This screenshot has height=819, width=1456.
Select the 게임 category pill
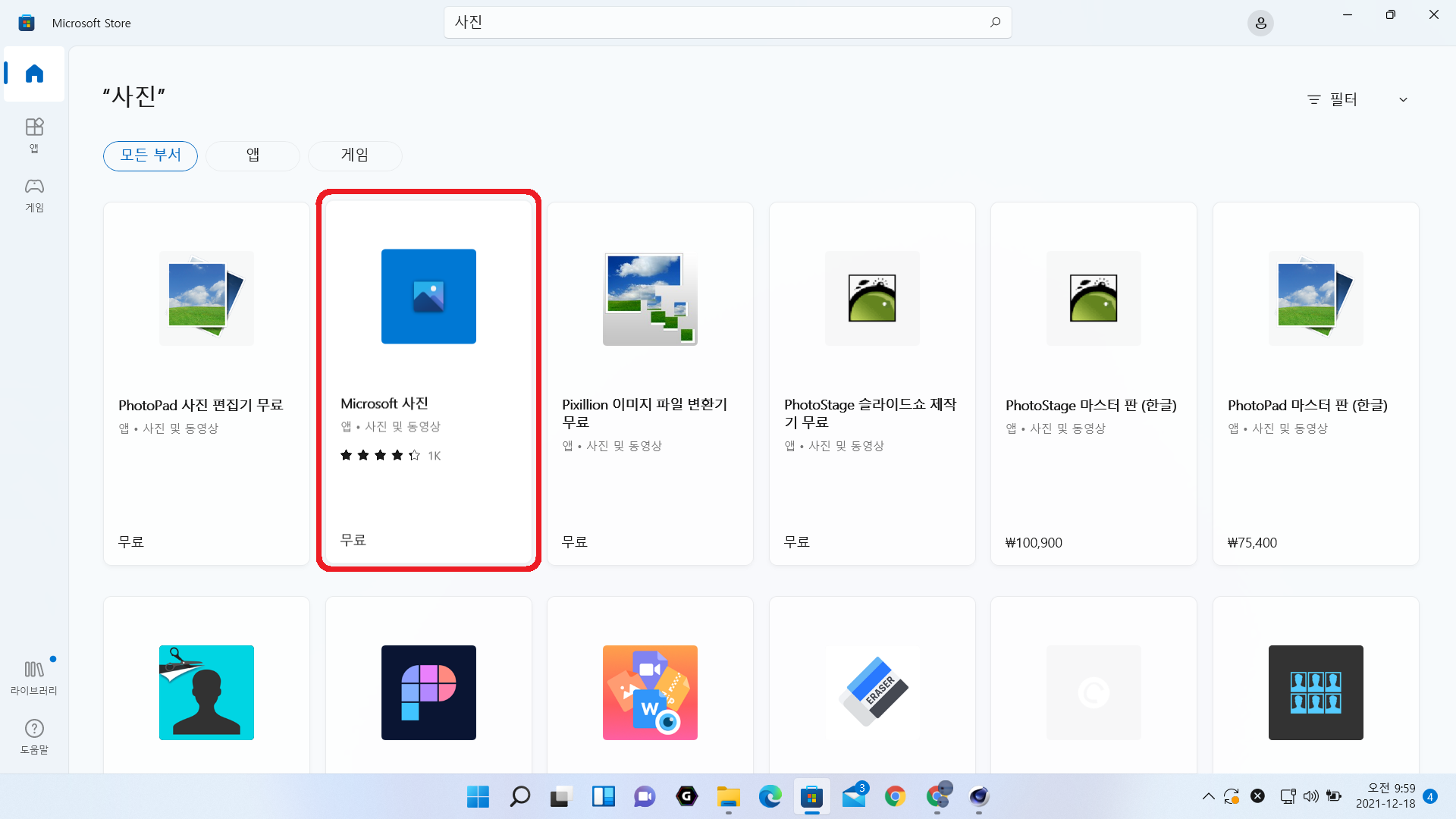355,155
